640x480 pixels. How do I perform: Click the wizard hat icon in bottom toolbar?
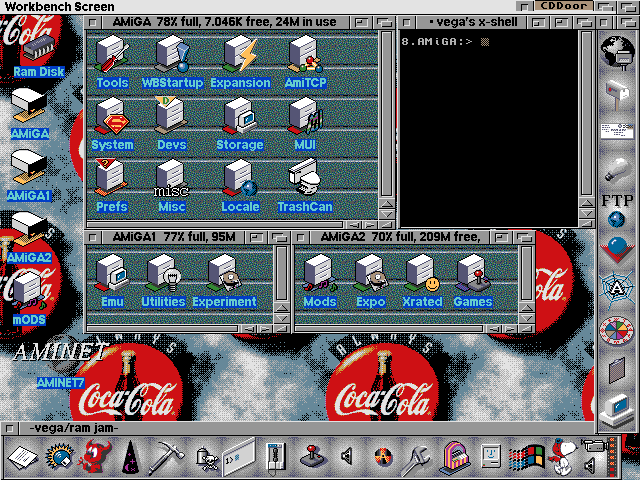[x=131, y=457]
